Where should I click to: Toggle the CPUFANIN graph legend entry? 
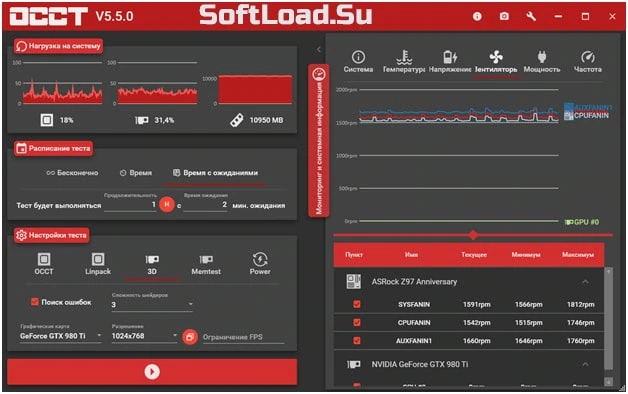[587, 115]
